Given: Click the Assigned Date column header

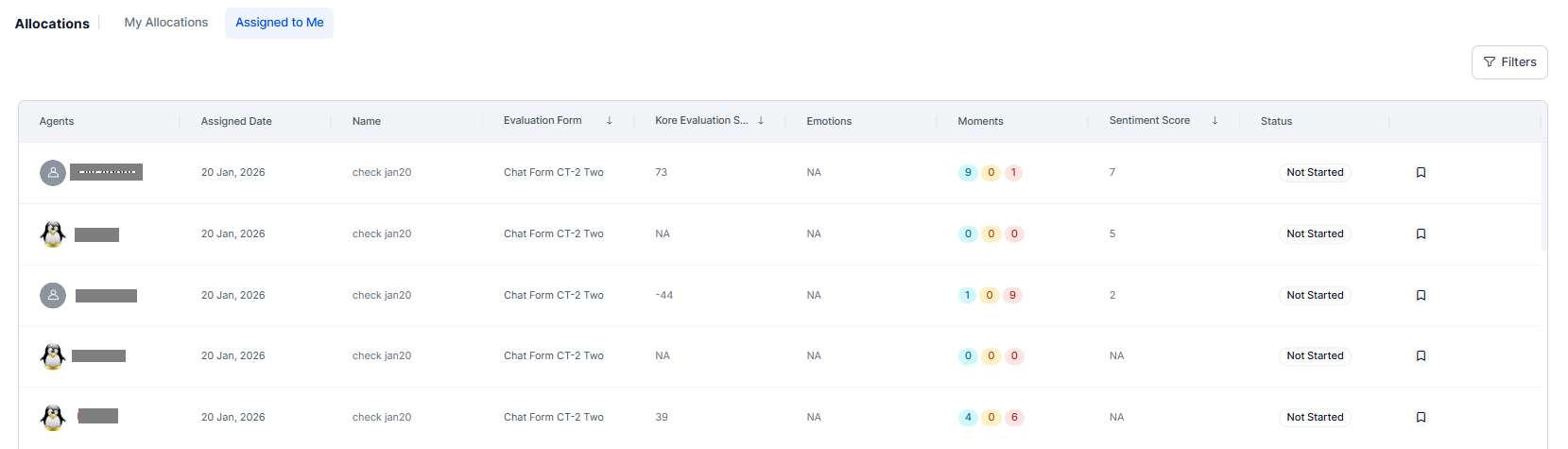Looking at the screenshot, I should pos(236,122).
